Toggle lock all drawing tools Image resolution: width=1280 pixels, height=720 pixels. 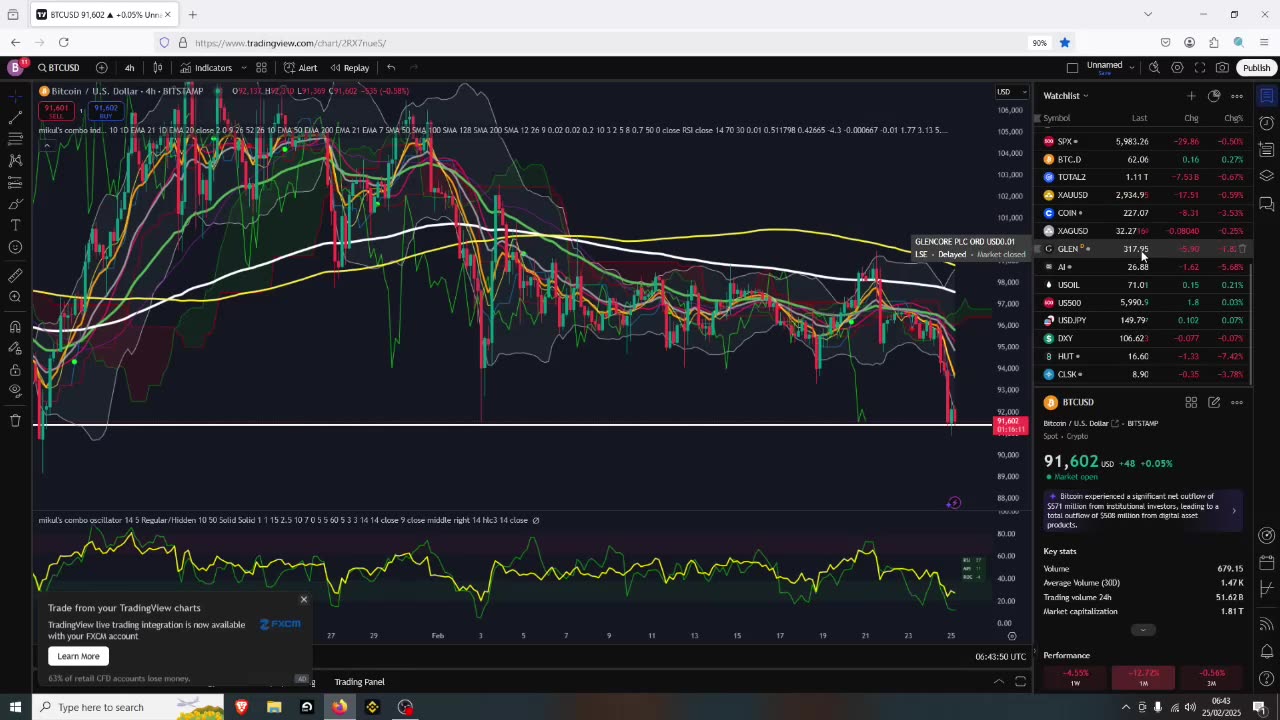click(15, 370)
